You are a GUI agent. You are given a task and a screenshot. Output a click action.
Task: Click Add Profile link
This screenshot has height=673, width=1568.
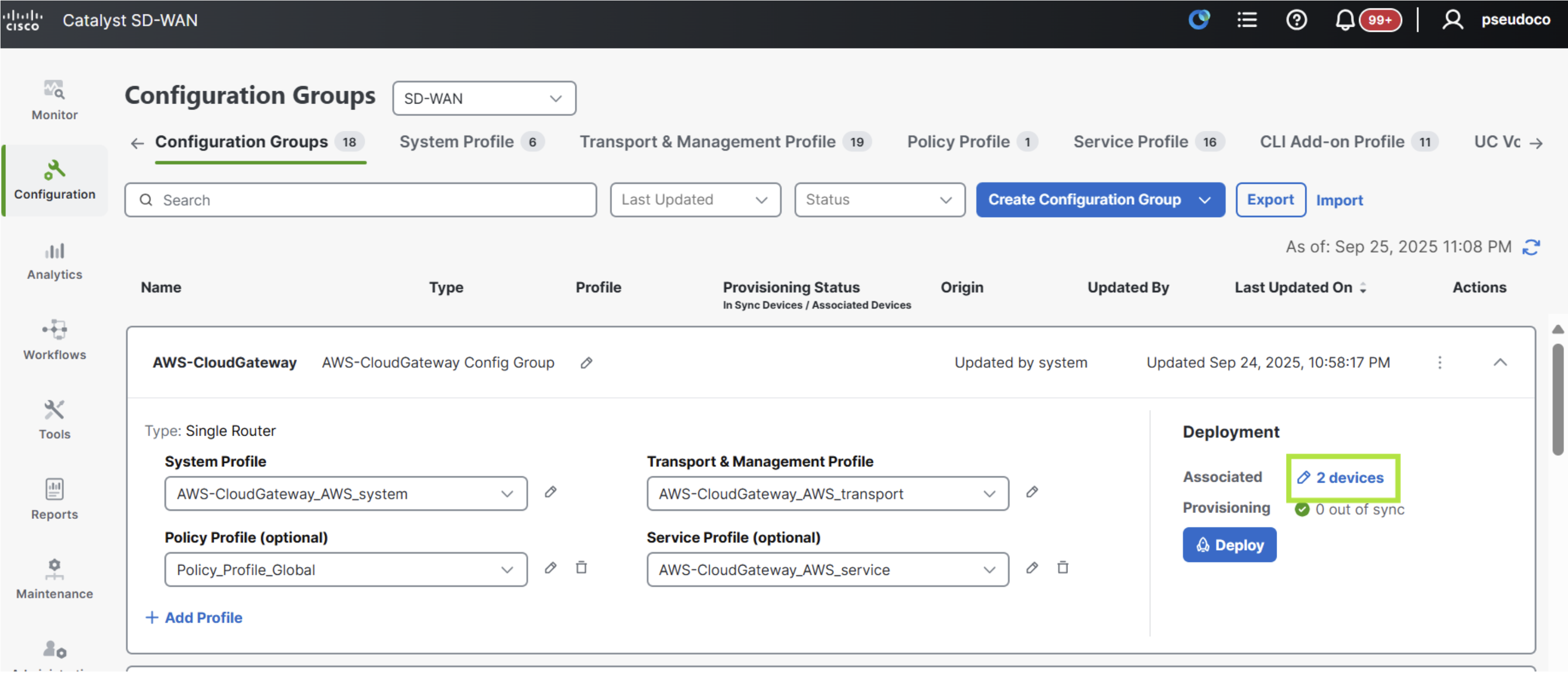coord(194,618)
